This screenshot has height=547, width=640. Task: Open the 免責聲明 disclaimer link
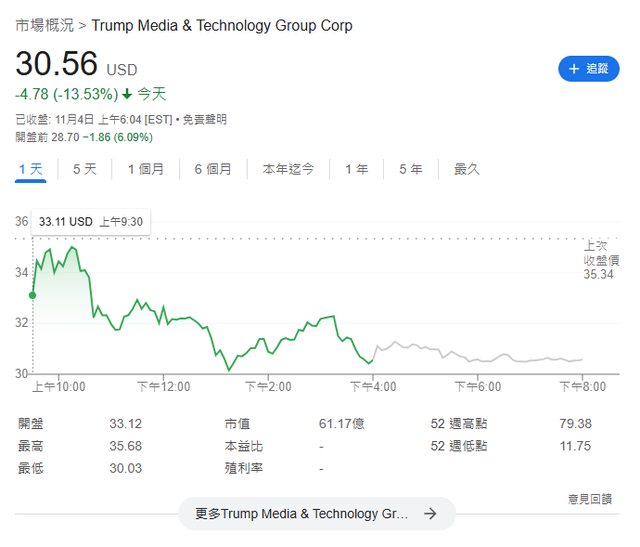pyautogui.click(x=204, y=119)
